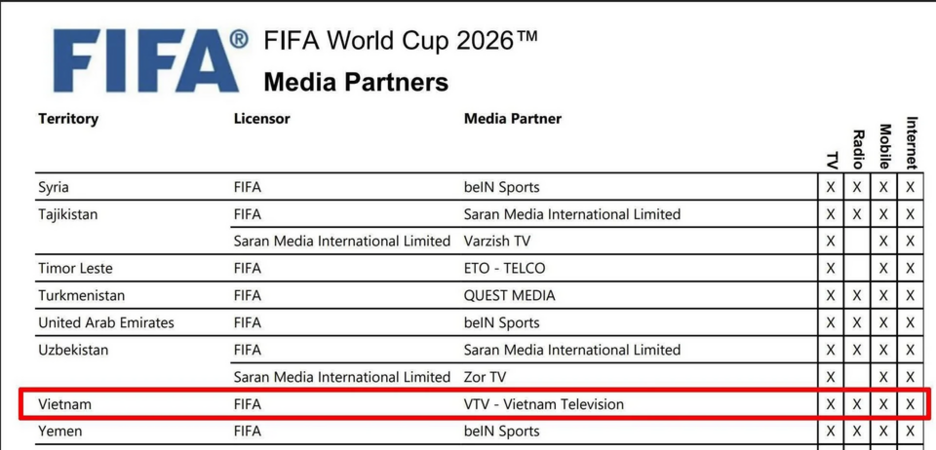This screenshot has height=450, width=936.
Task: Select the Internet column header
Action: click(910, 143)
